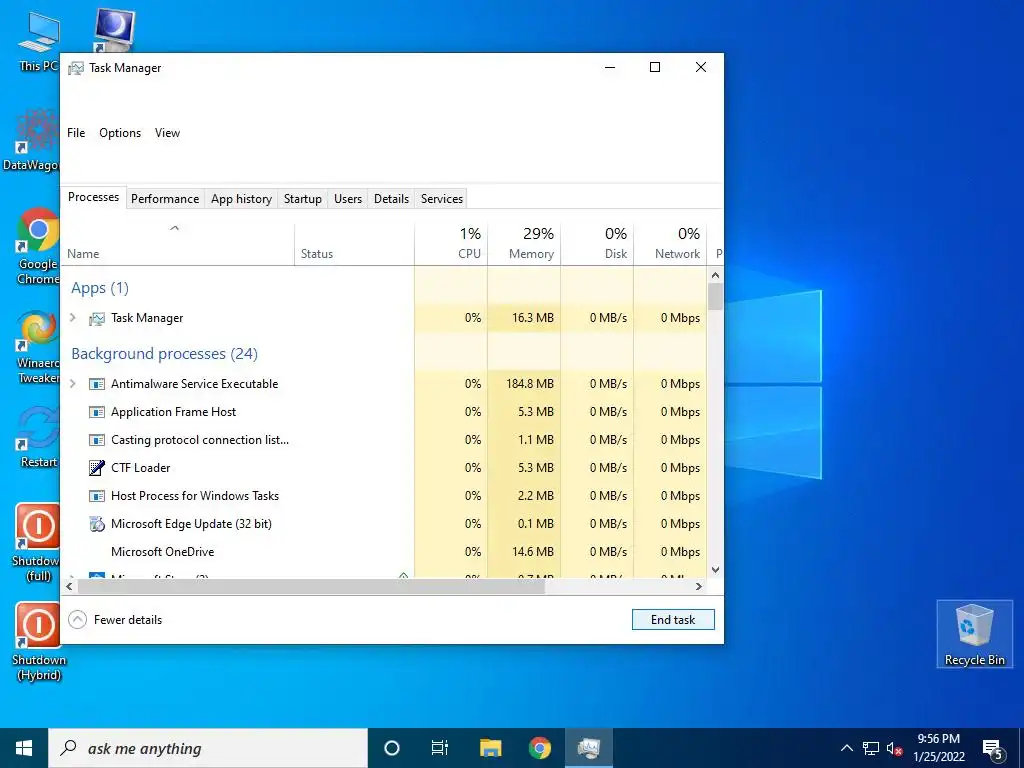
Task: Sort by the Status column header
Action: pyautogui.click(x=355, y=245)
